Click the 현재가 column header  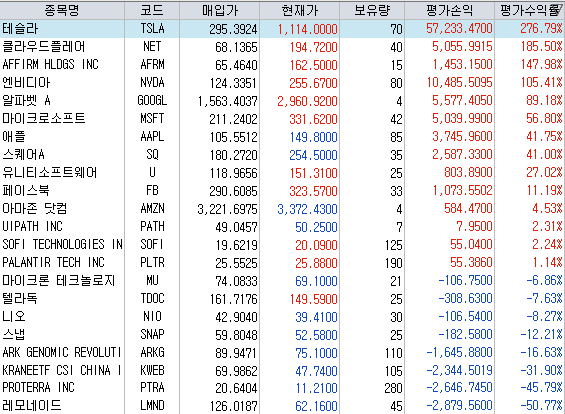[x=299, y=10]
